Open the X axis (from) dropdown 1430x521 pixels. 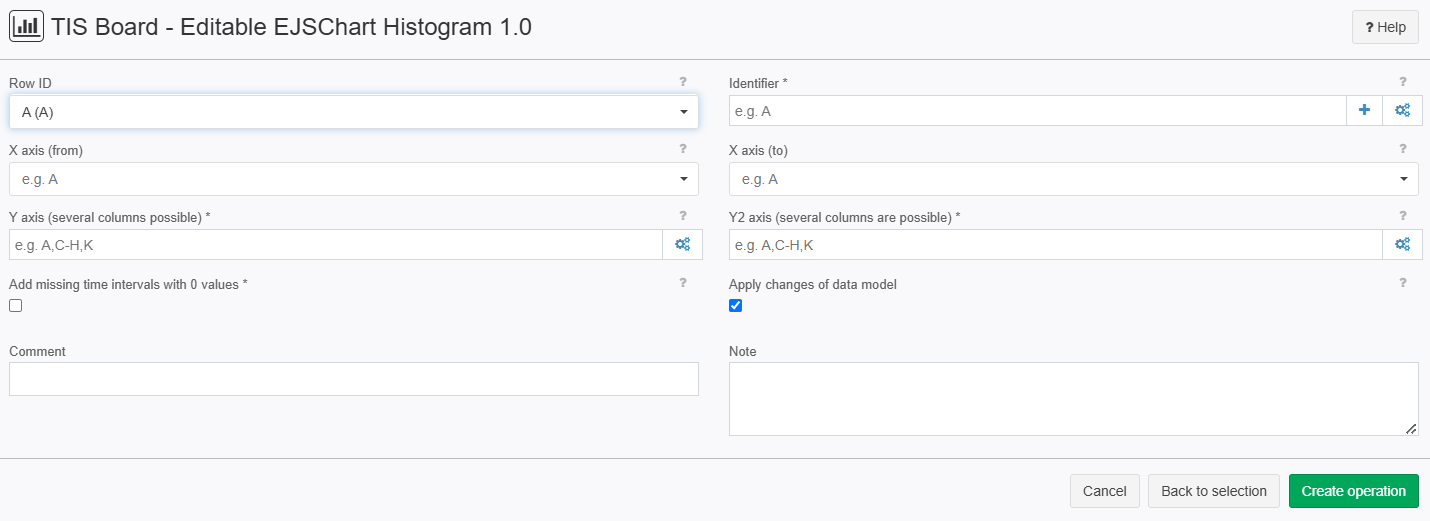click(354, 179)
